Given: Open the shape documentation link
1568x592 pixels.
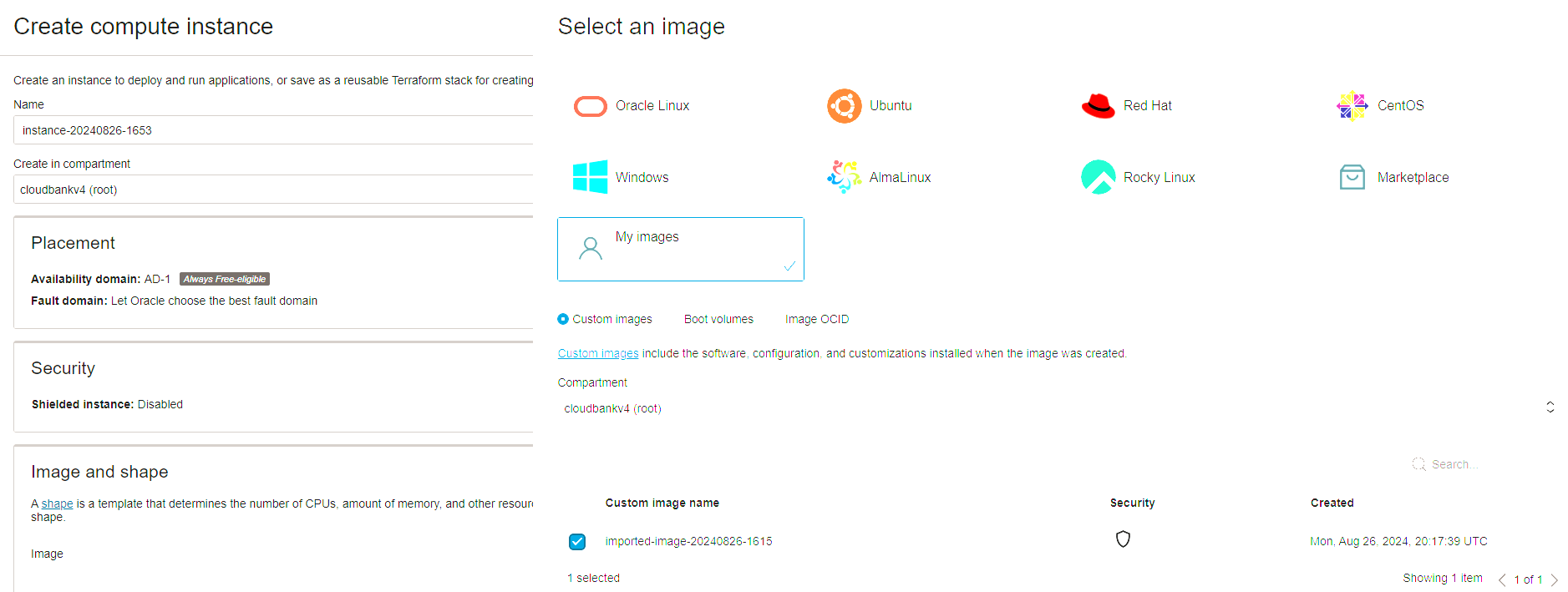Looking at the screenshot, I should pos(57,503).
